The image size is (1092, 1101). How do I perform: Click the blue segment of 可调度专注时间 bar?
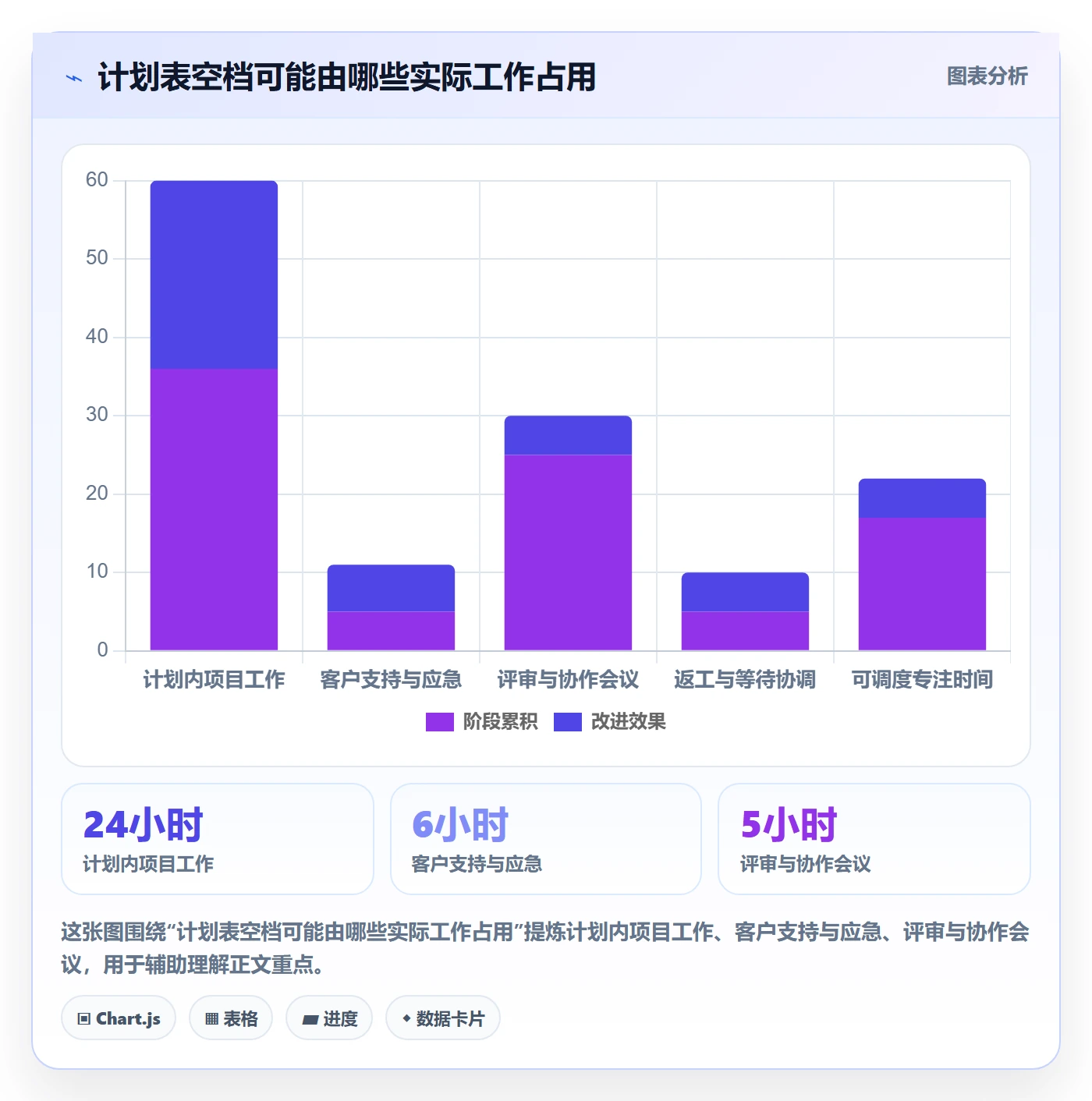tap(922, 498)
